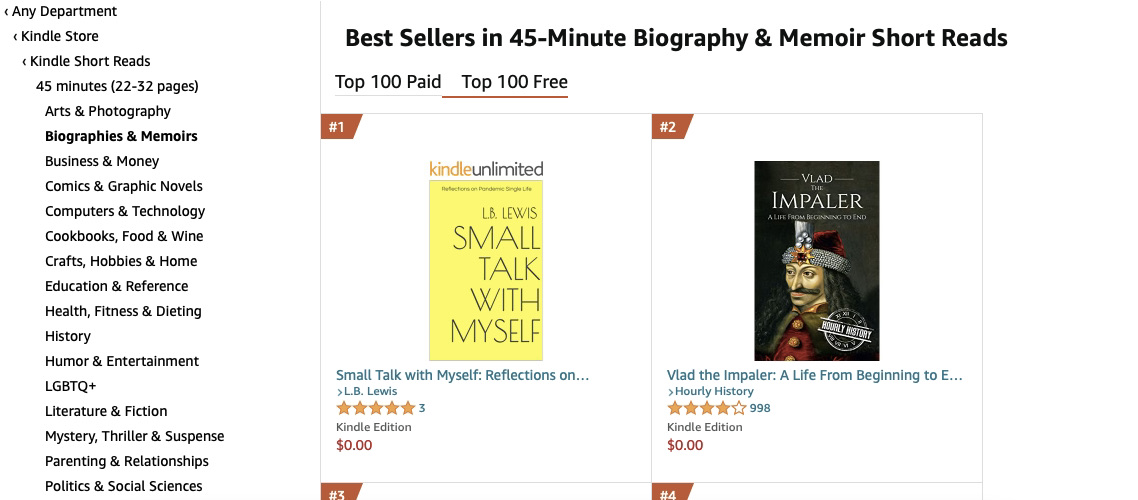
Task: Go up to Kindle Short Reads category
Action: click(86, 61)
